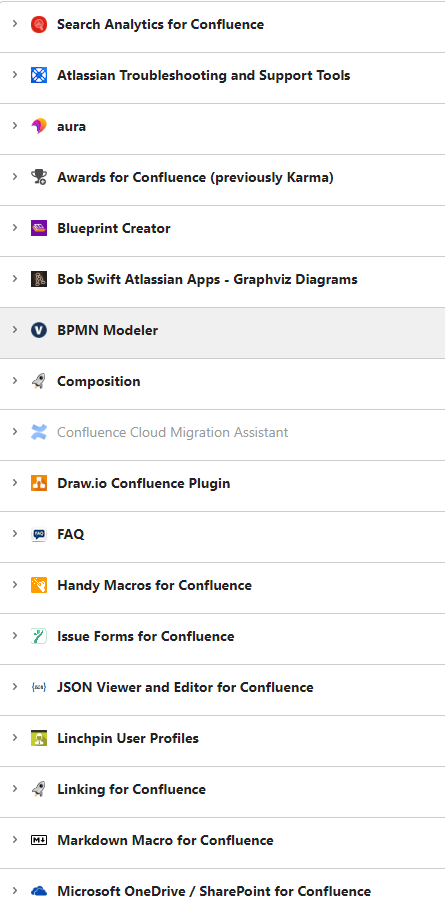The image size is (445, 899).
Task: Expand the aura app details
Action: coord(15,126)
